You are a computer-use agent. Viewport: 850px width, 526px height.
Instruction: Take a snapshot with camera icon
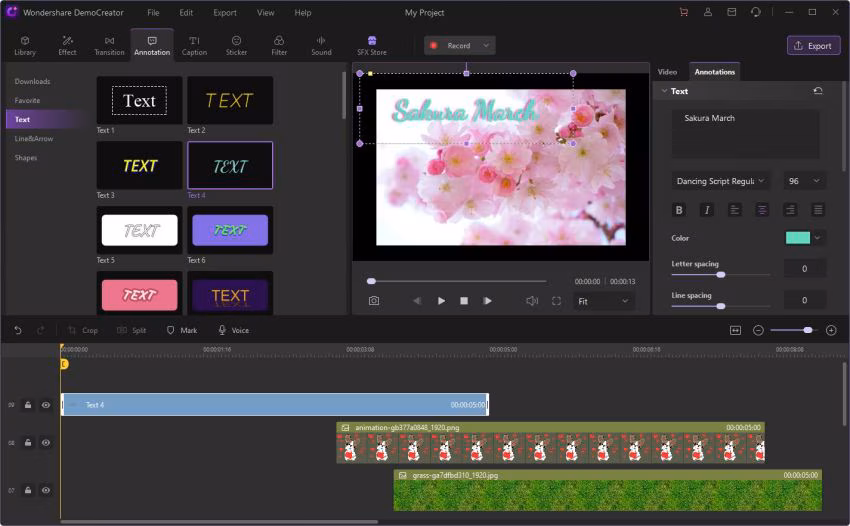click(x=373, y=301)
